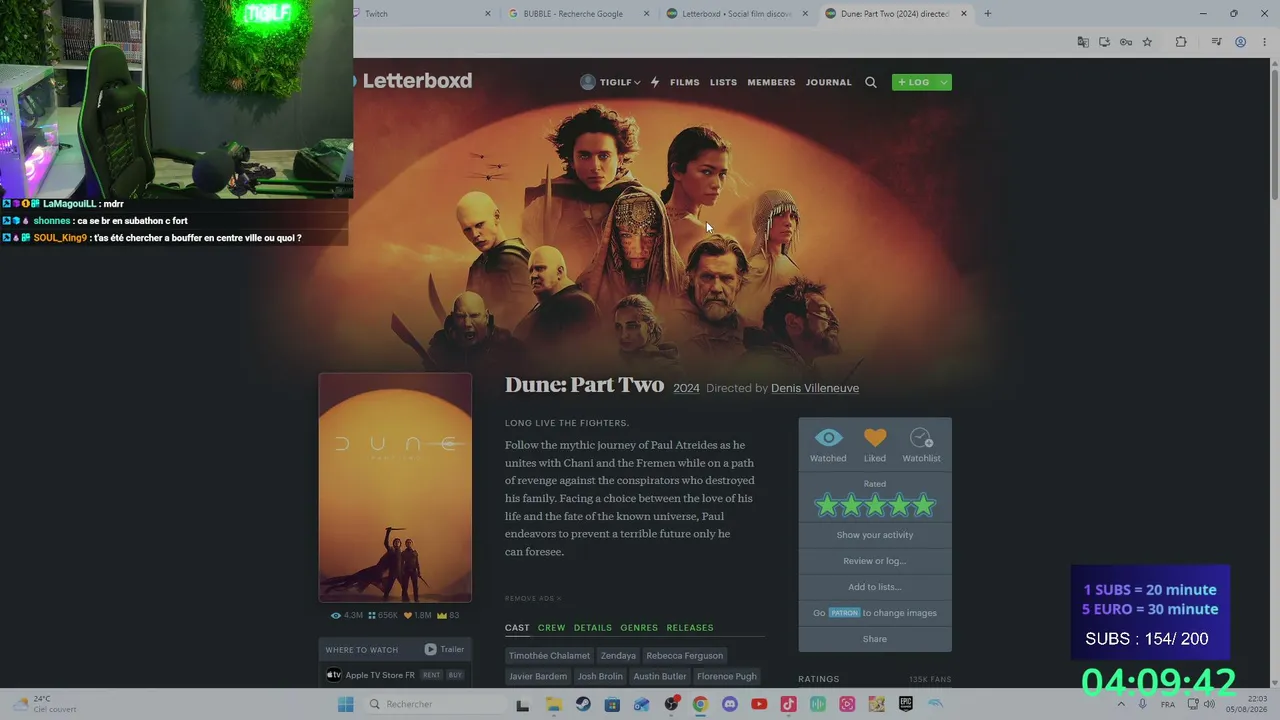The width and height of the screenshot is (1280, 720).
Task: Switch to the CREW tab
Action: click(552, 628)
